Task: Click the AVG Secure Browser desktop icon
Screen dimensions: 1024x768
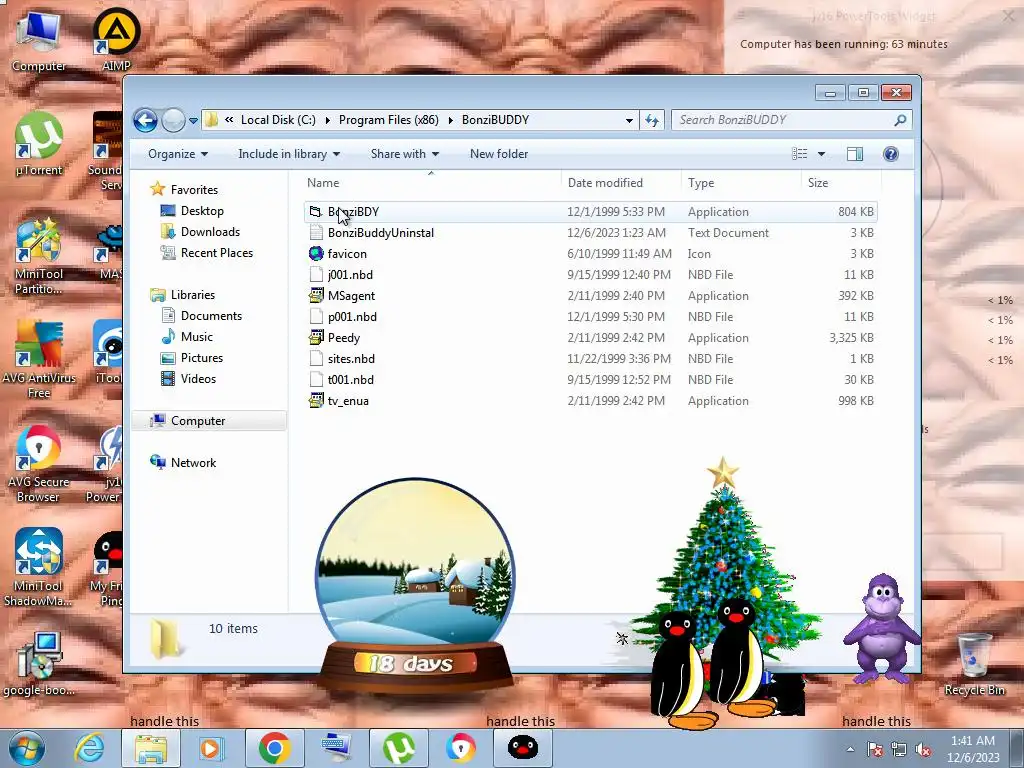Action: tap(39, 464)
